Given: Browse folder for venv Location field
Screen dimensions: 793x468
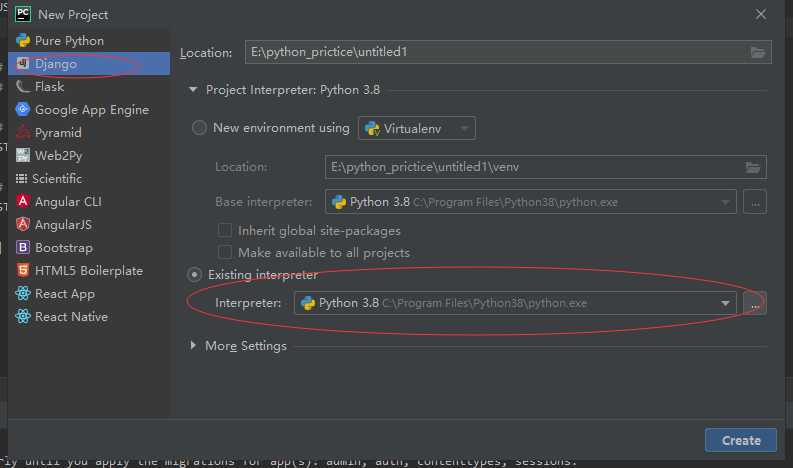Looking at the screenshot, I should coord(753,167).
